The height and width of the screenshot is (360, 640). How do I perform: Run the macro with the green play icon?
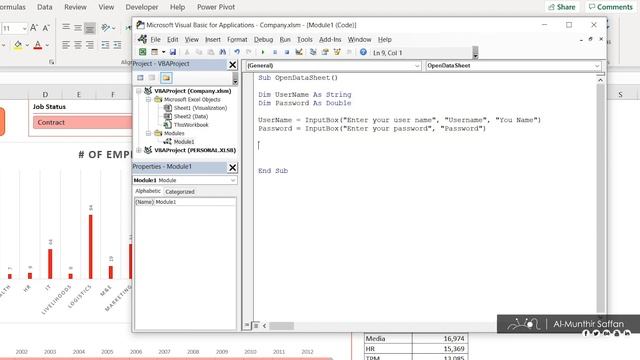263,52
